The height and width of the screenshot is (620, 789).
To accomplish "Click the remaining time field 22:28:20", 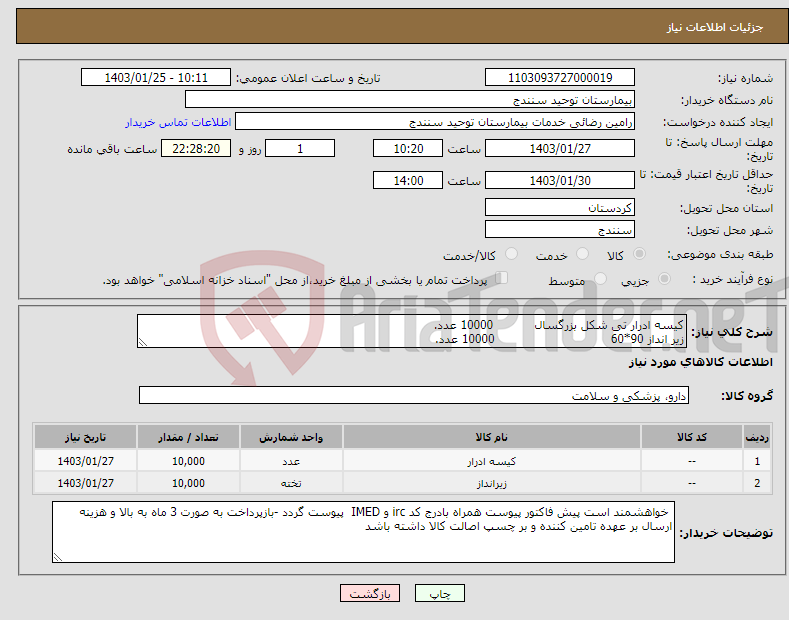I will pos(196,148).
